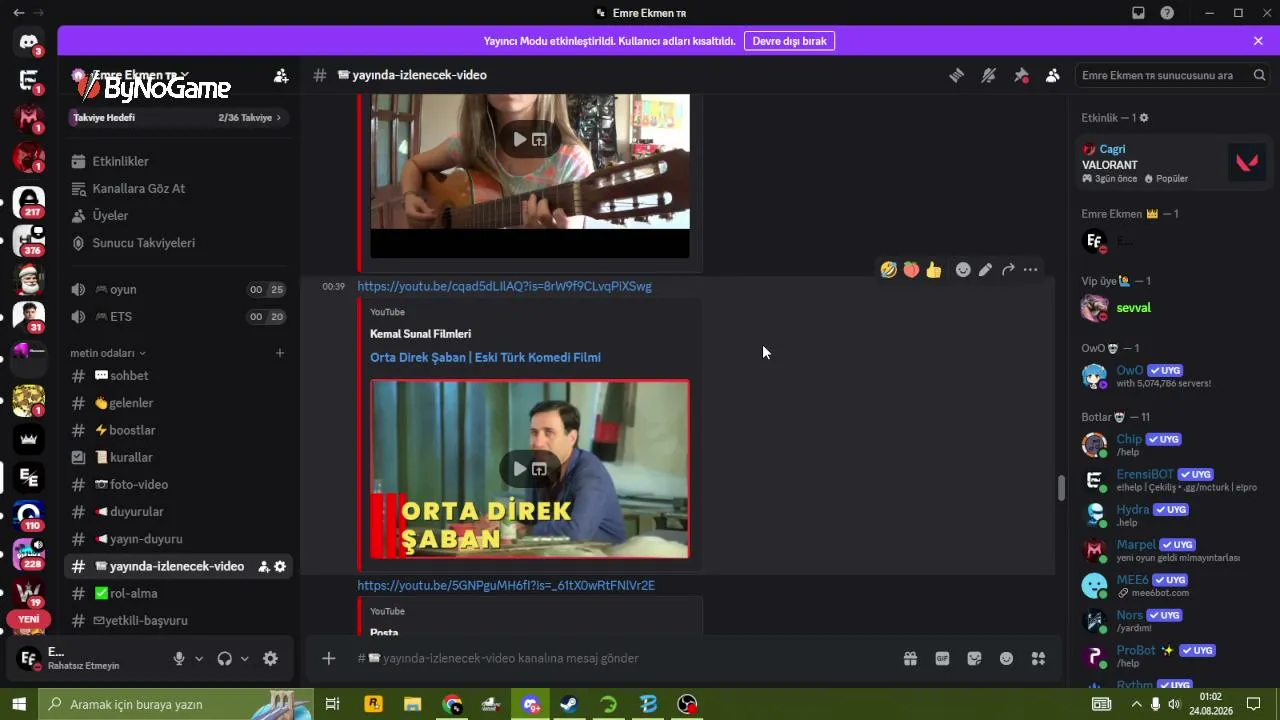This screenshot has width=1280, height=720.
Task: Toggle headphone deafen in user panel
Action: [x=225, y=659]
